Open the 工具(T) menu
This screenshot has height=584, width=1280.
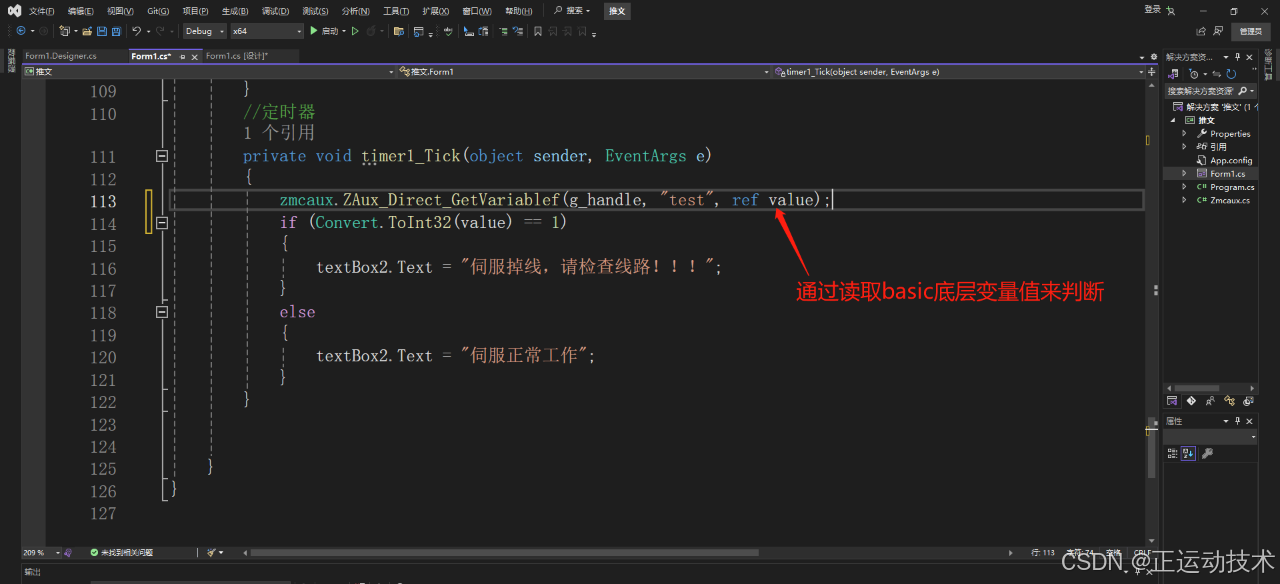coord(396,11)
